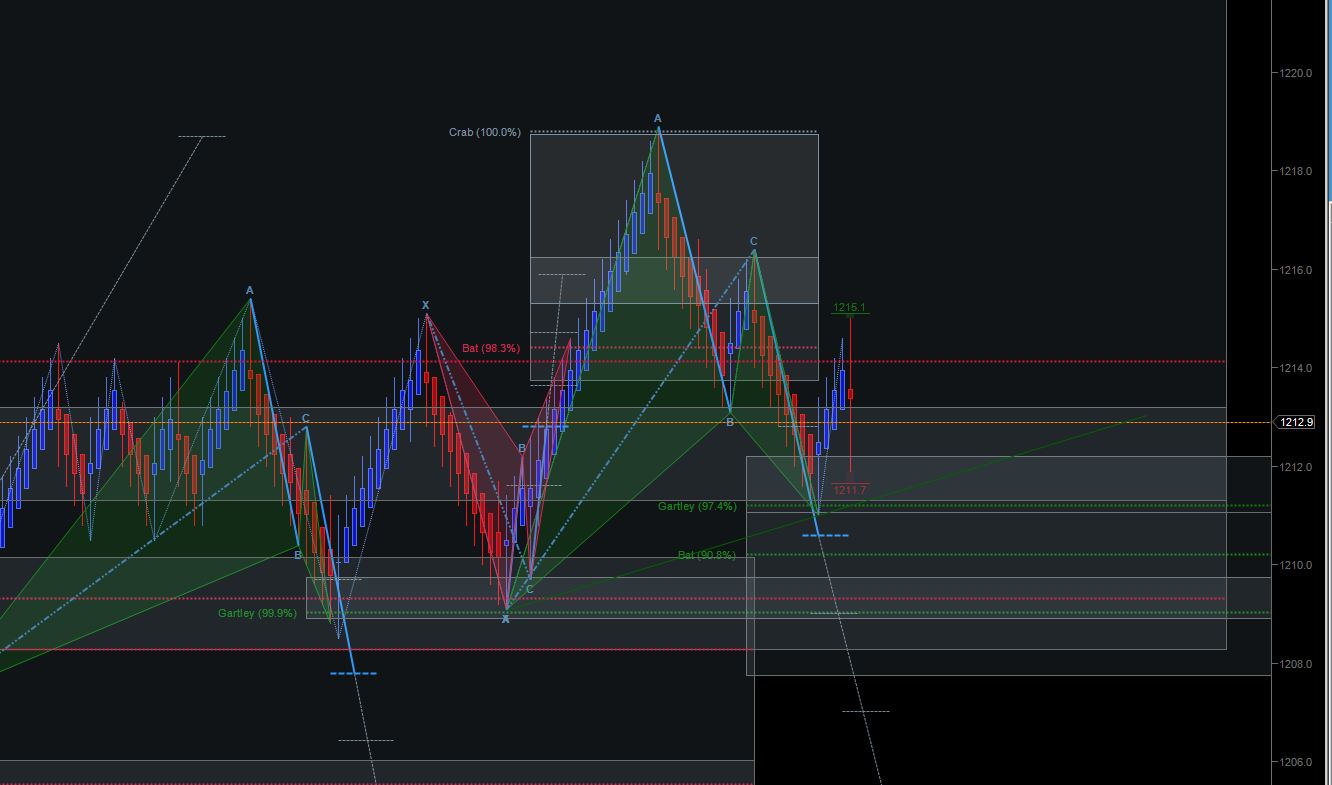1332x785 pixels.
Task: Click the 1218.0 price axis label
Action: [1297, 171]
